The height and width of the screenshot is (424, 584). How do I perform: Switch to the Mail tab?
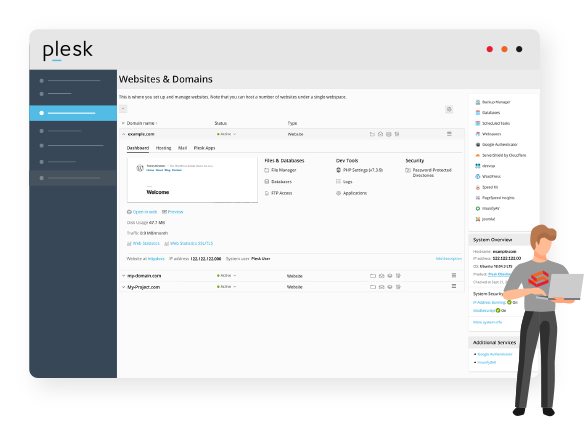click(182, 148)
